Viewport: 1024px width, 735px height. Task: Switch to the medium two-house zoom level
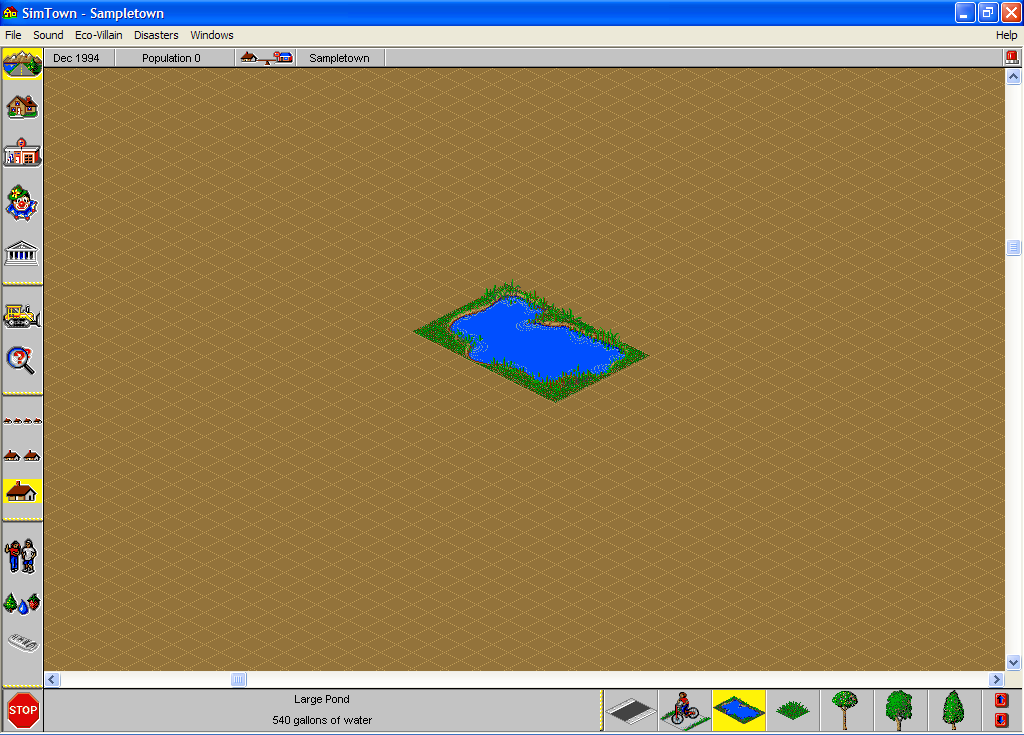pos(22,456)
